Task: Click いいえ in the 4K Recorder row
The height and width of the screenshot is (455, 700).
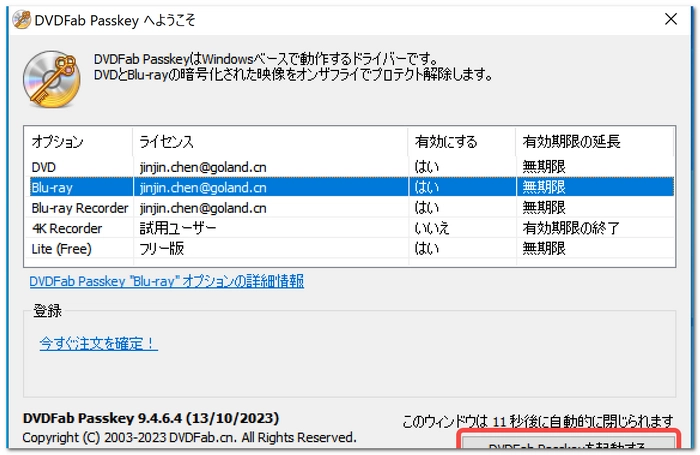Action: point(432,228)
